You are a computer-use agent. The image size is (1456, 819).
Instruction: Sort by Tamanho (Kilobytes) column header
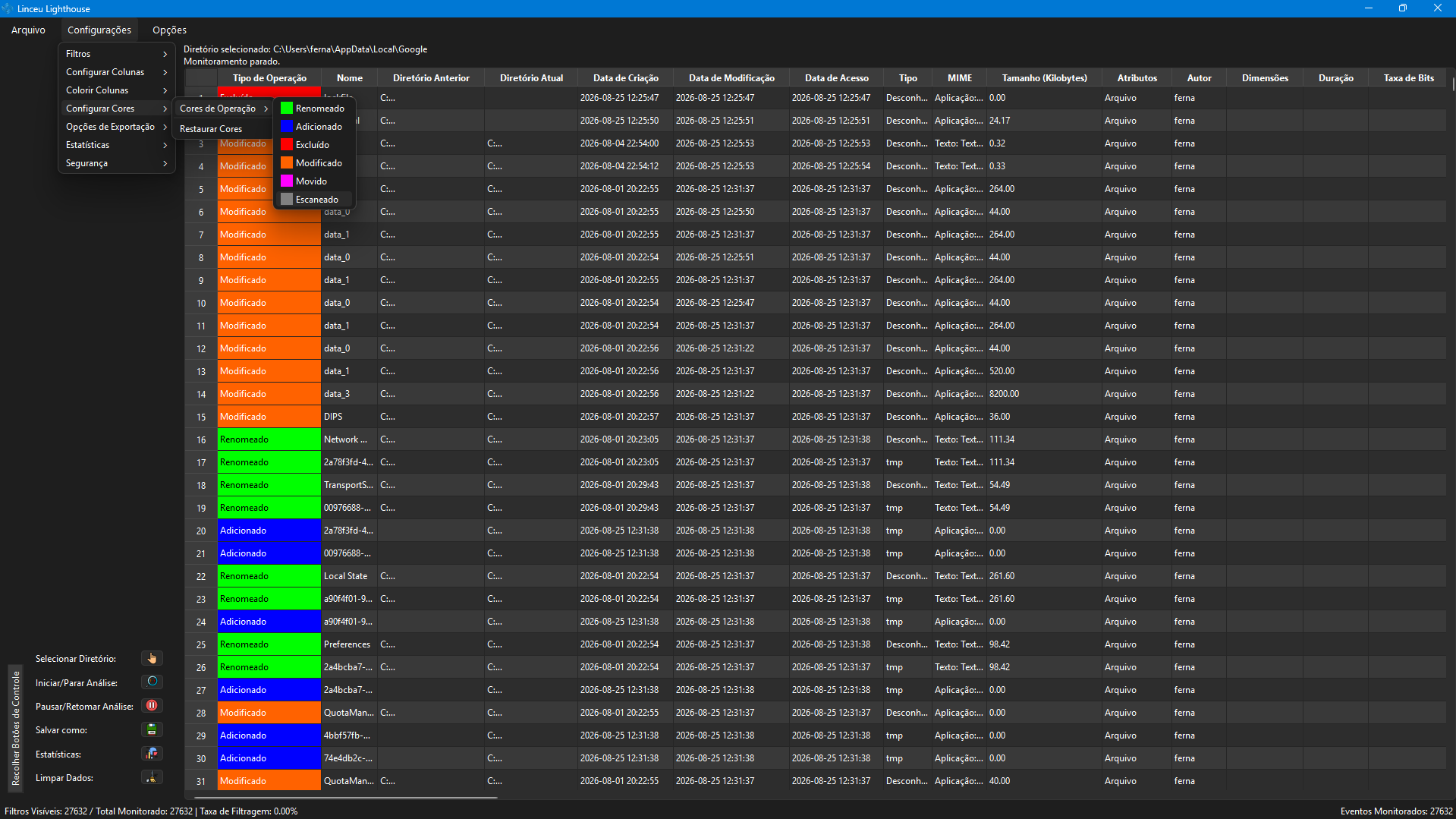(1044, 78)
